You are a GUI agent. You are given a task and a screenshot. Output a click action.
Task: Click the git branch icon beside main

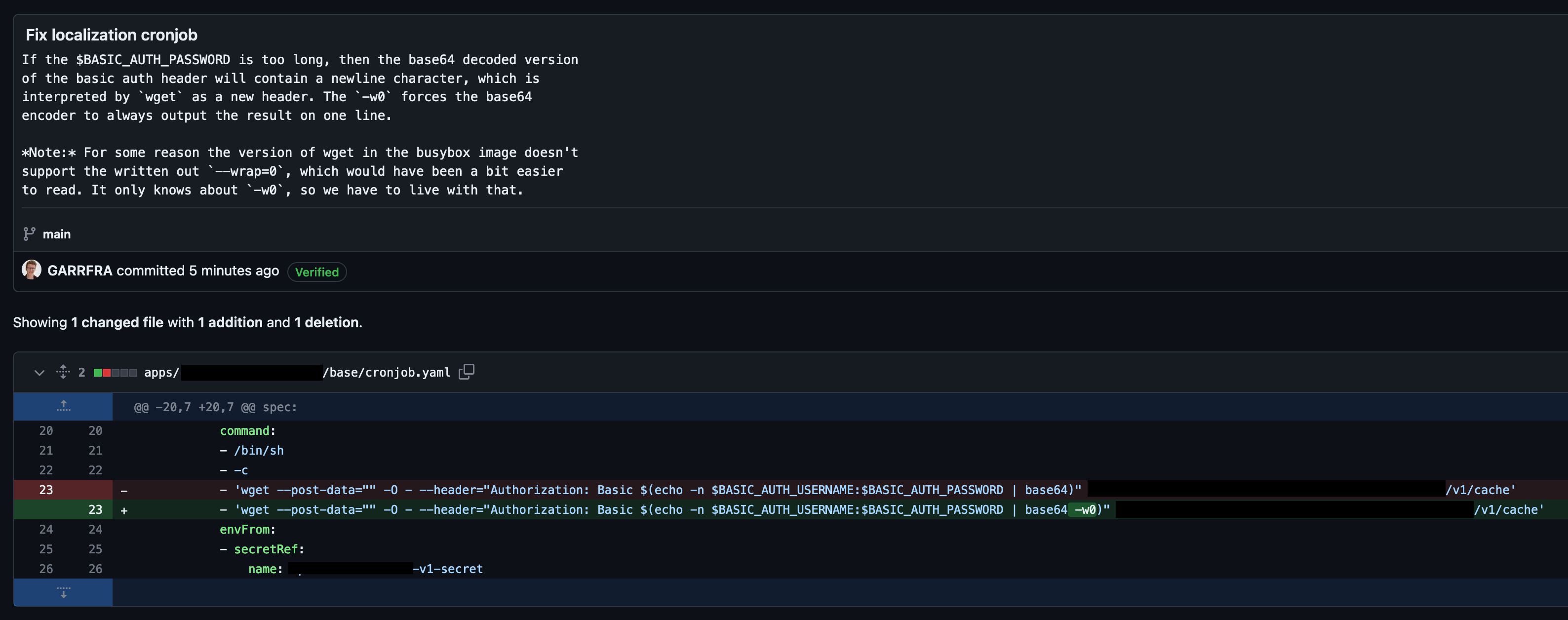(29, 234)
